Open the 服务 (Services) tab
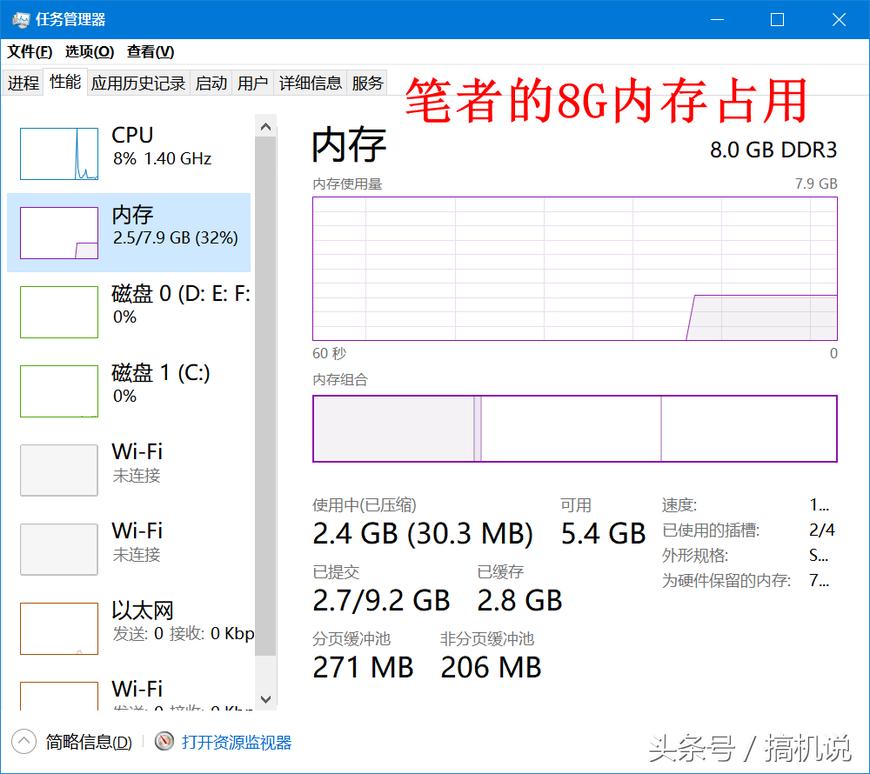Screen dimensions: 870x774 pos(368,83)
